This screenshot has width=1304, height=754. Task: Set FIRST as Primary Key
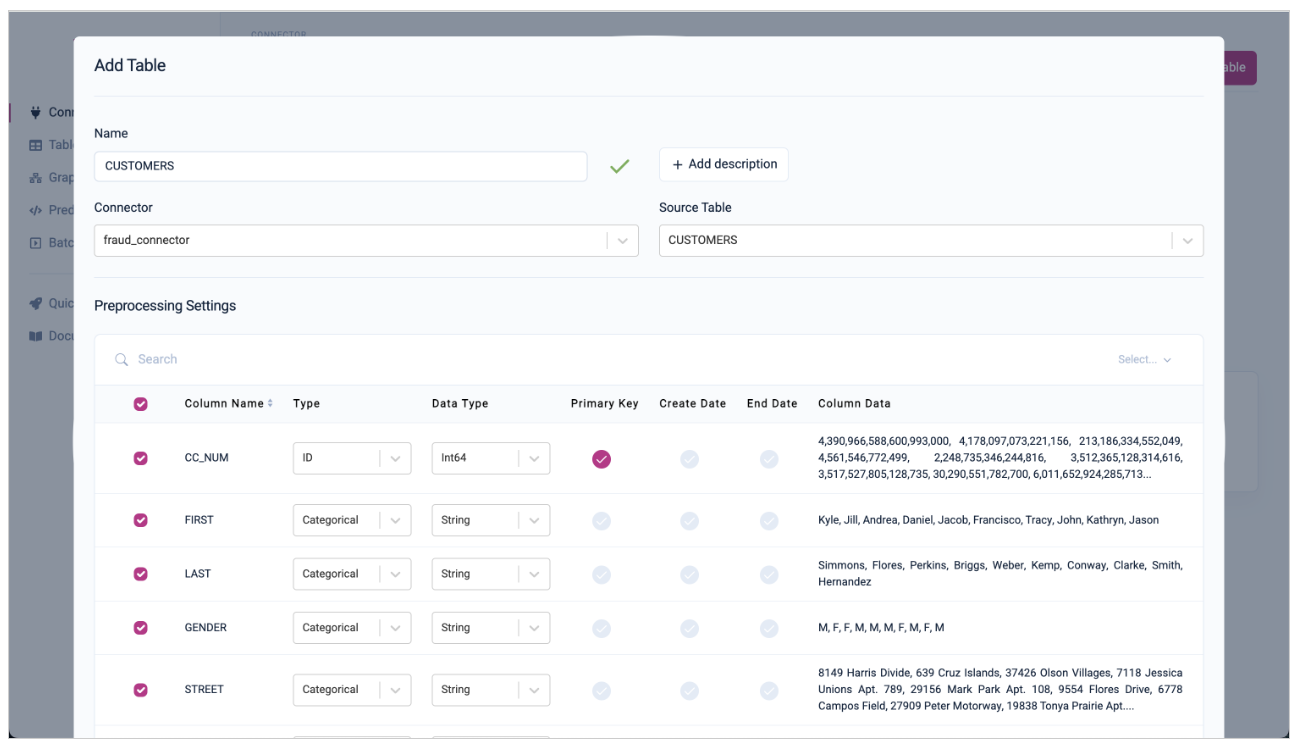point(601,521)
